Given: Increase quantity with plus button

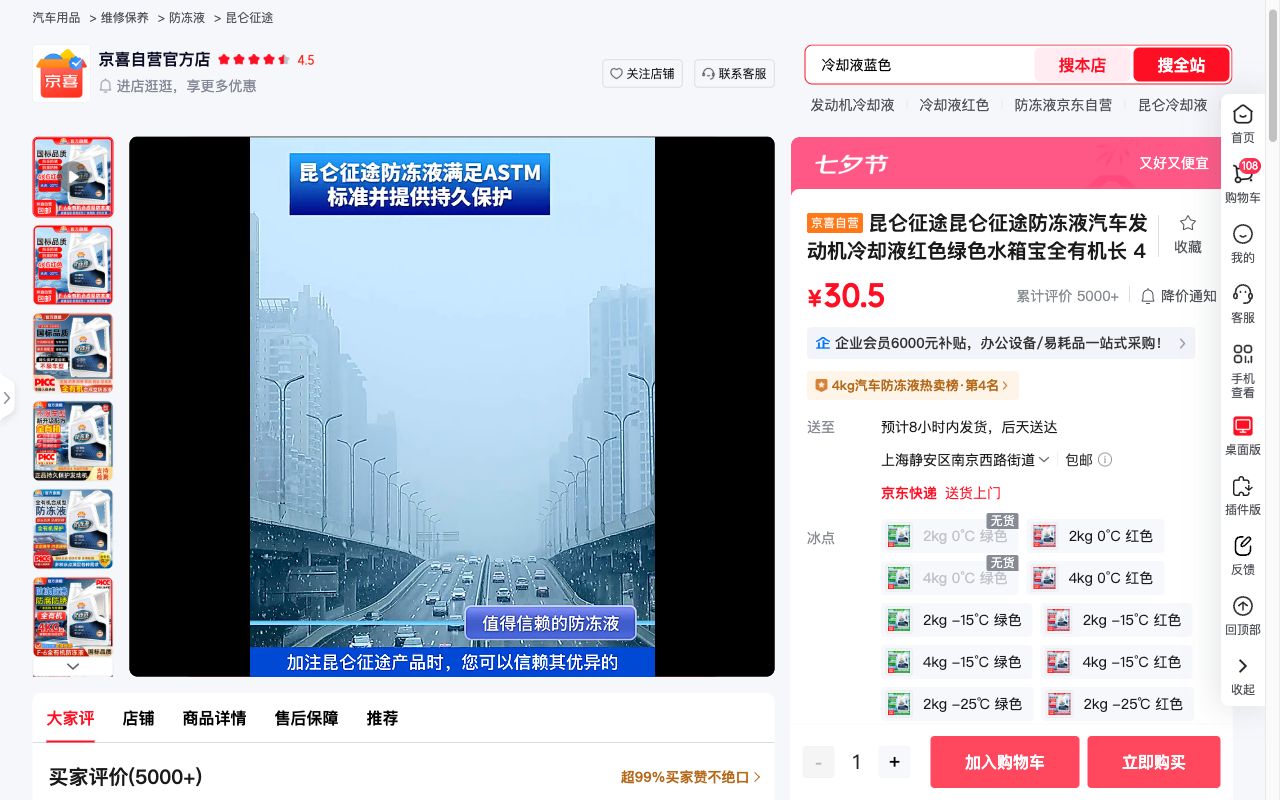Looking at the screenshot, I should tap(894, 762).
